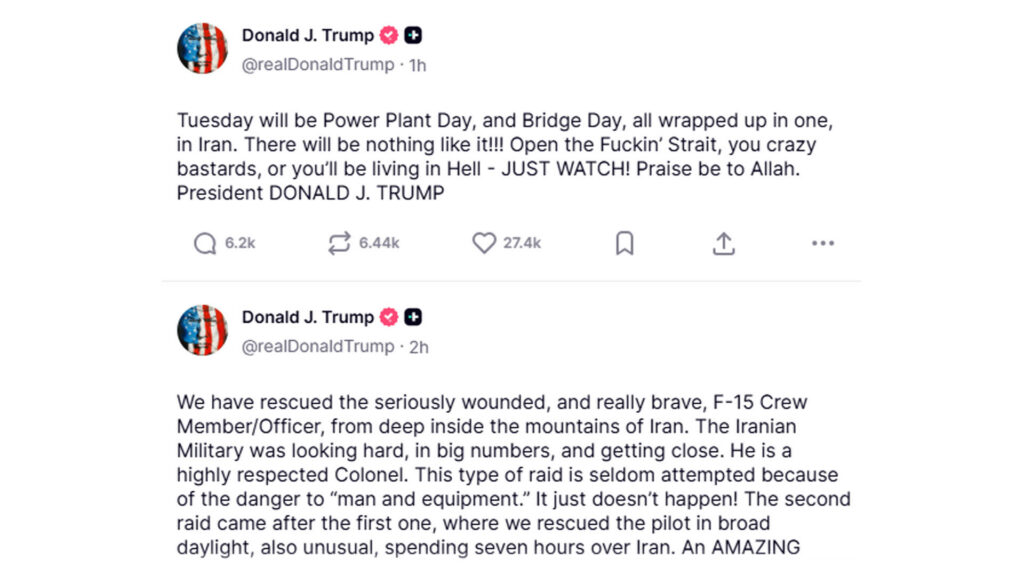Open the profile avatar on the second post

click(x=202, y=330)
